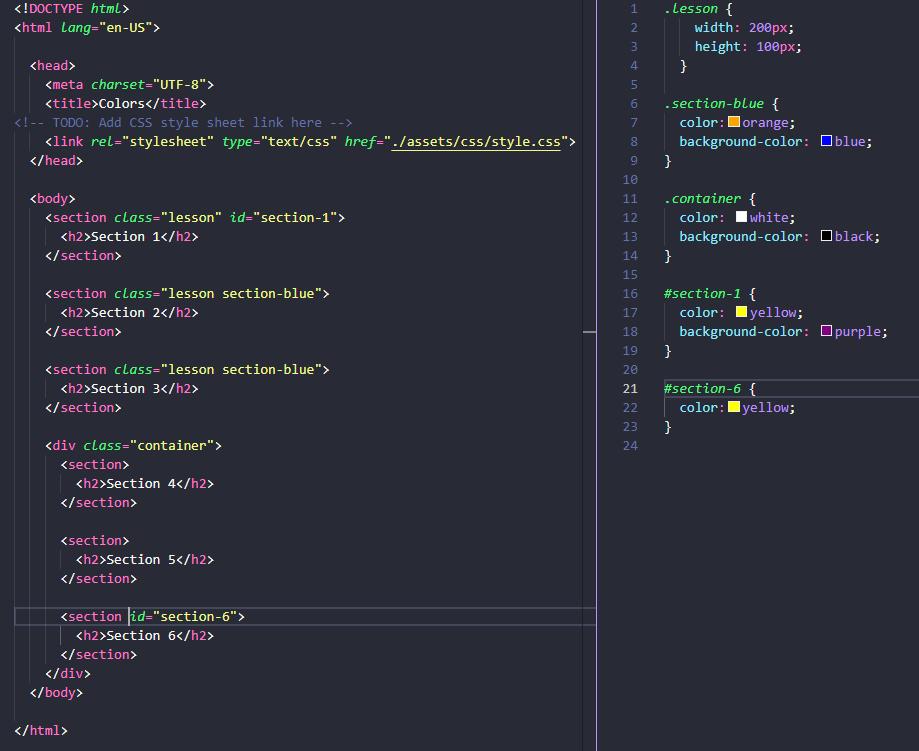Click the word purple in CSS

(857, 332)
